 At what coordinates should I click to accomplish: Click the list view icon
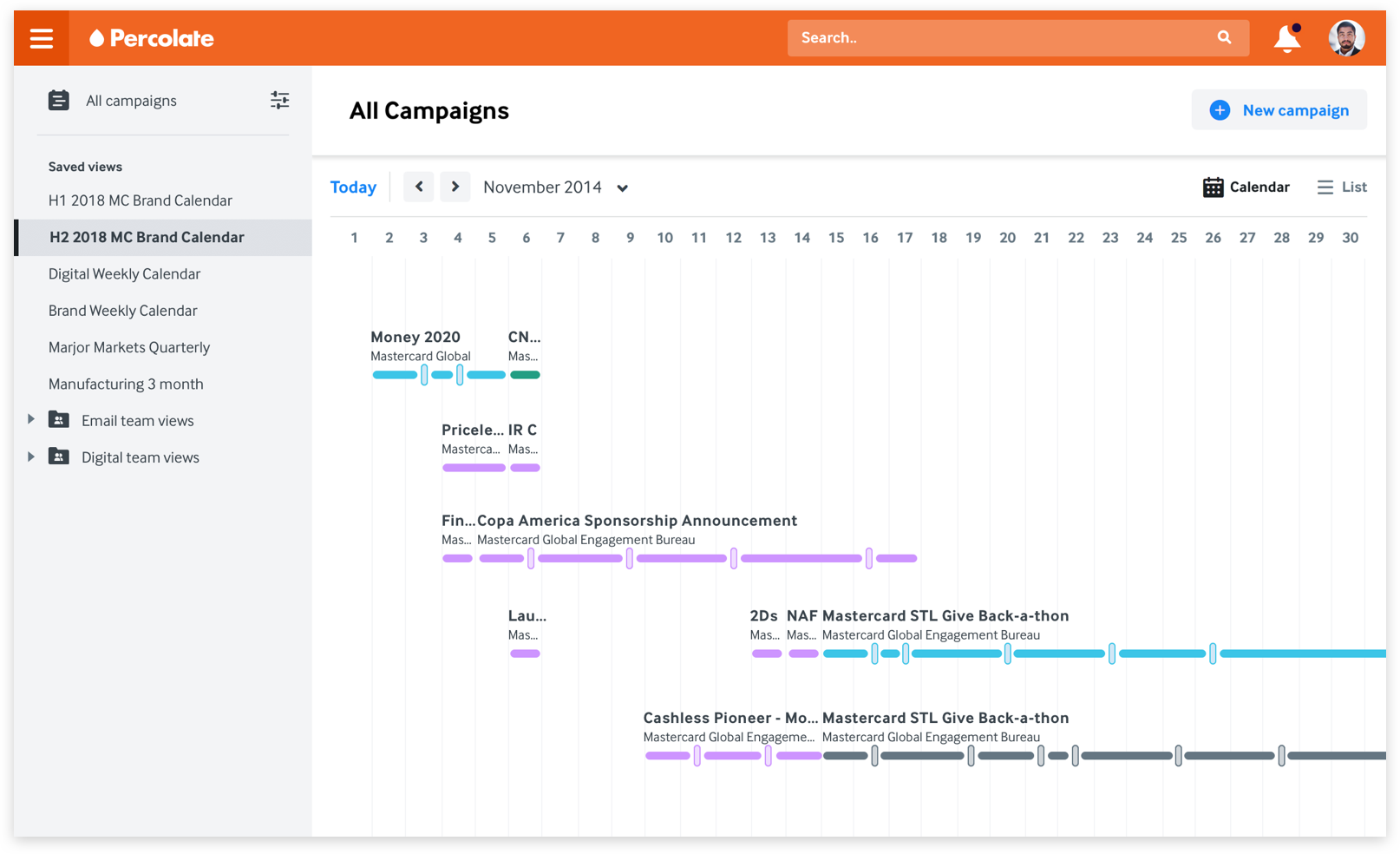point(1325,187)
